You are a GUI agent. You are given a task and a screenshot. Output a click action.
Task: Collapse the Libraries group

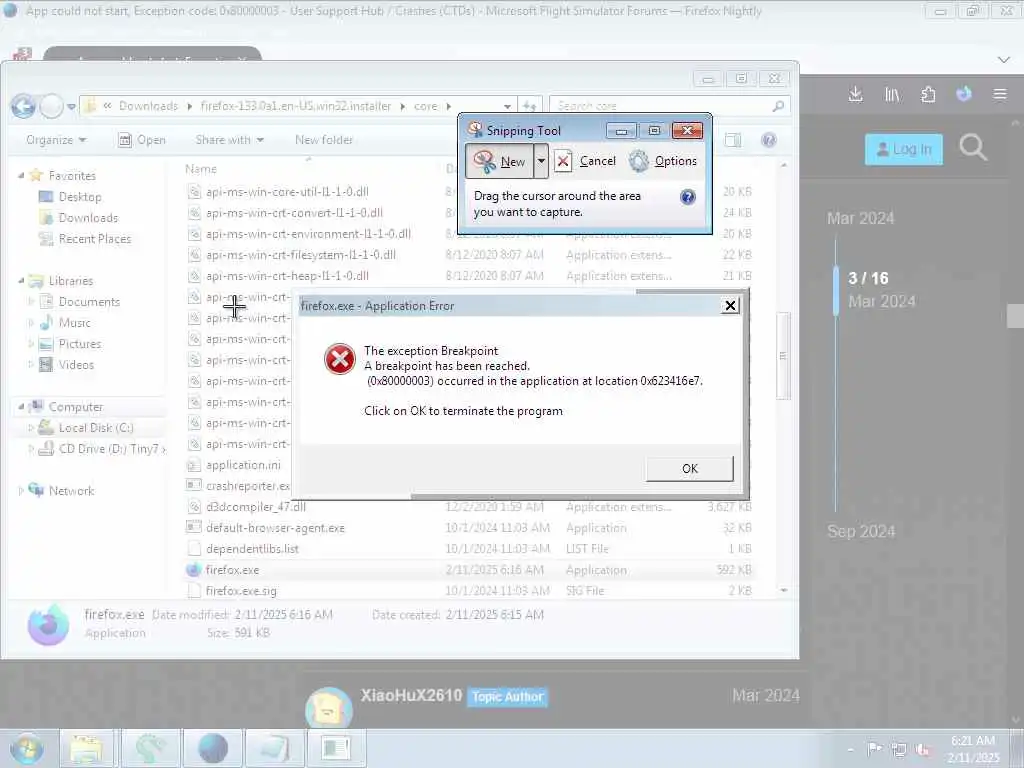pyautogui.click(x=21, y=281)
